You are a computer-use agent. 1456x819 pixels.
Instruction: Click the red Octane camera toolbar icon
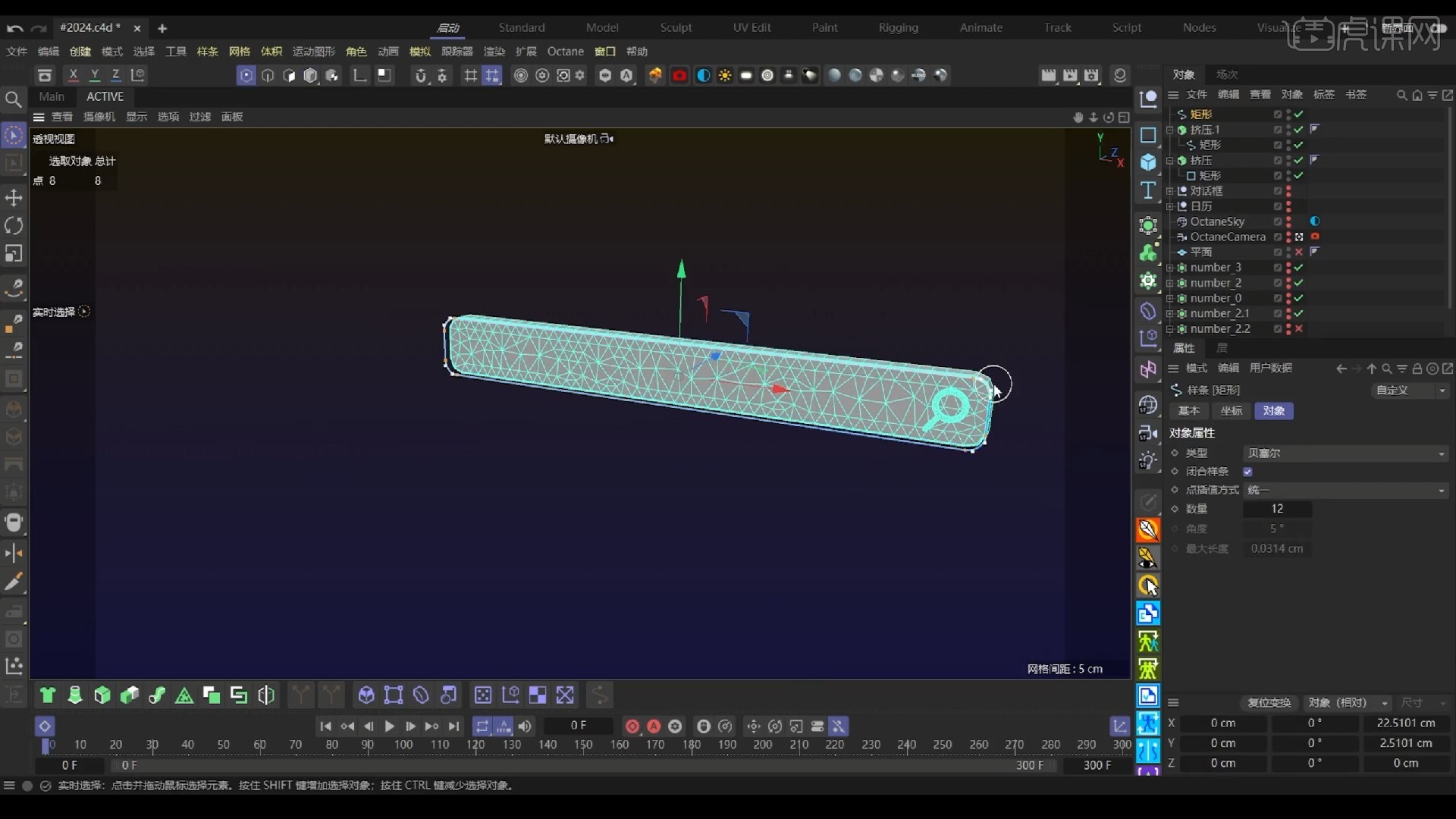point(679,75)
